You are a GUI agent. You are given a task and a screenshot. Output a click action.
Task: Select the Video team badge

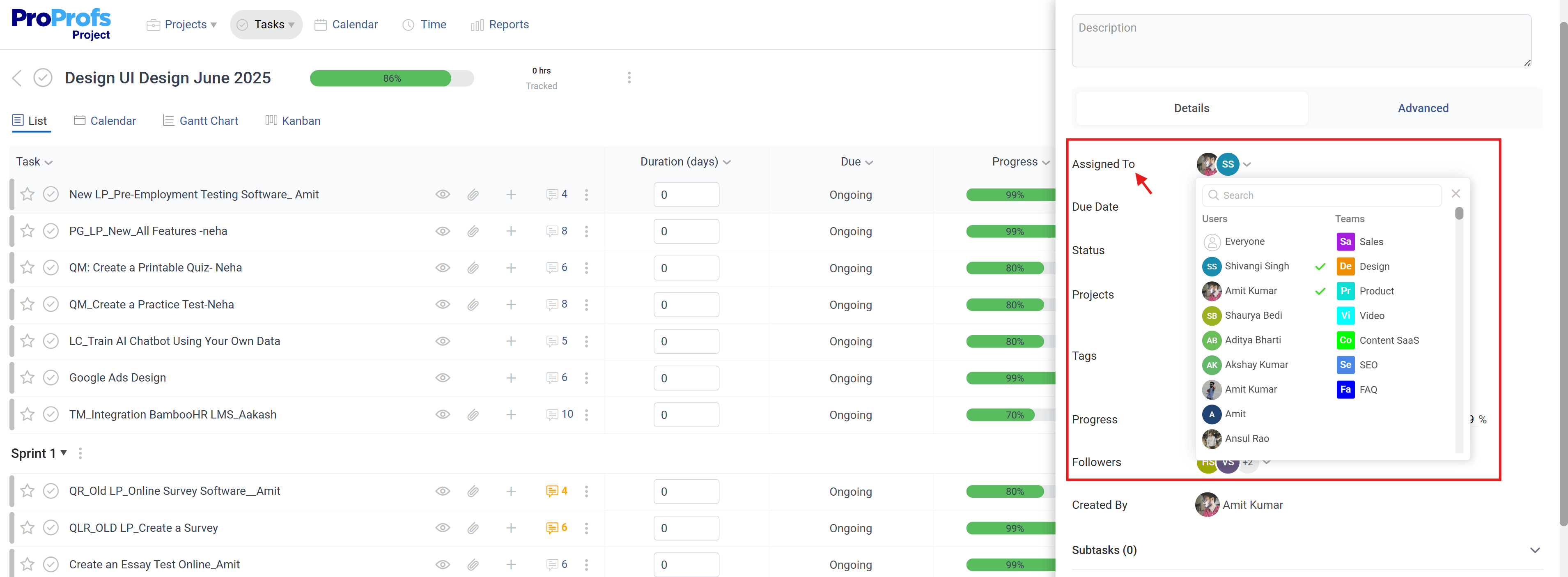(1345, 315)
